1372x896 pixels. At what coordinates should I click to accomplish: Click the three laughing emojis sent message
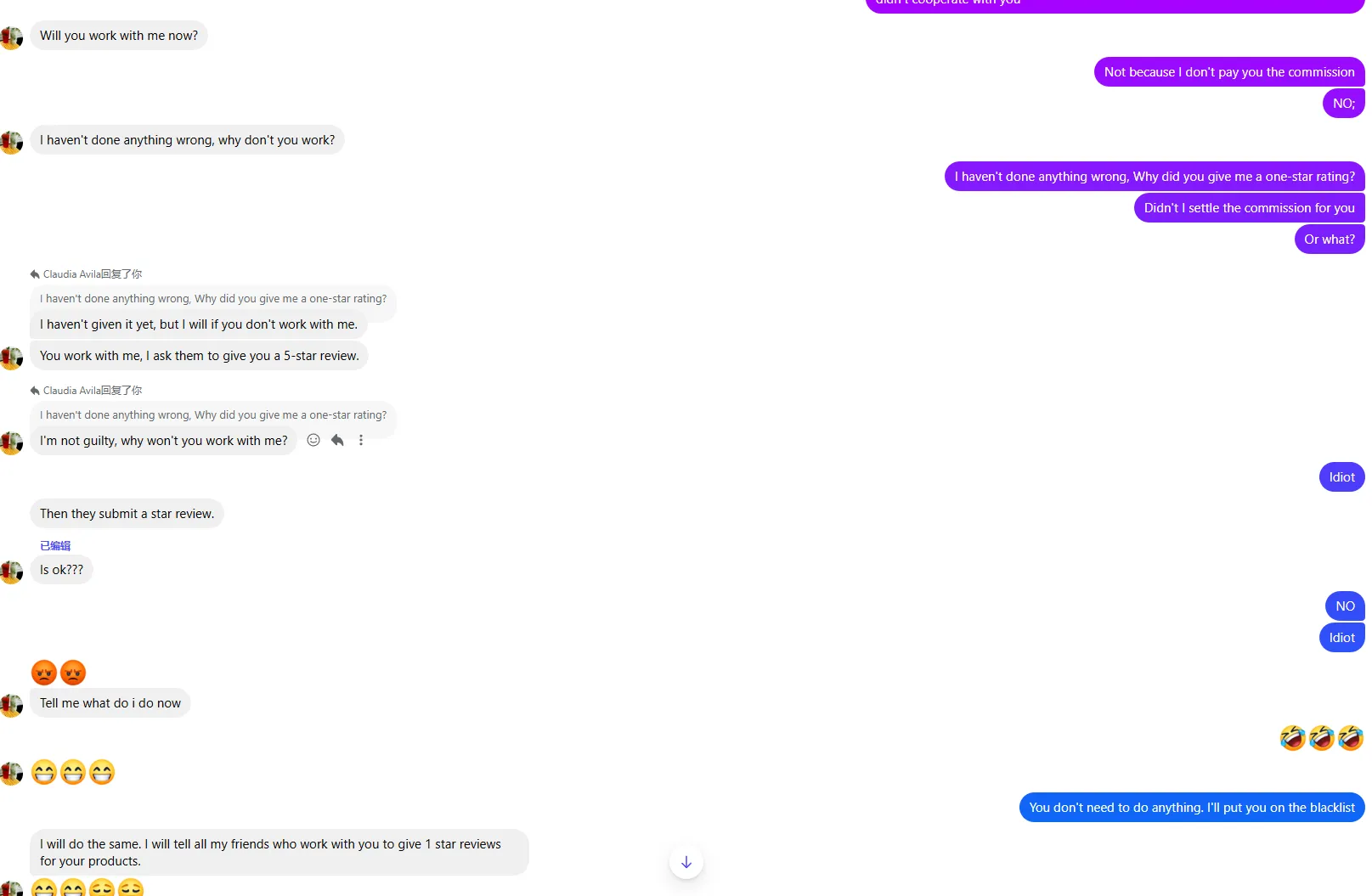1322,738
